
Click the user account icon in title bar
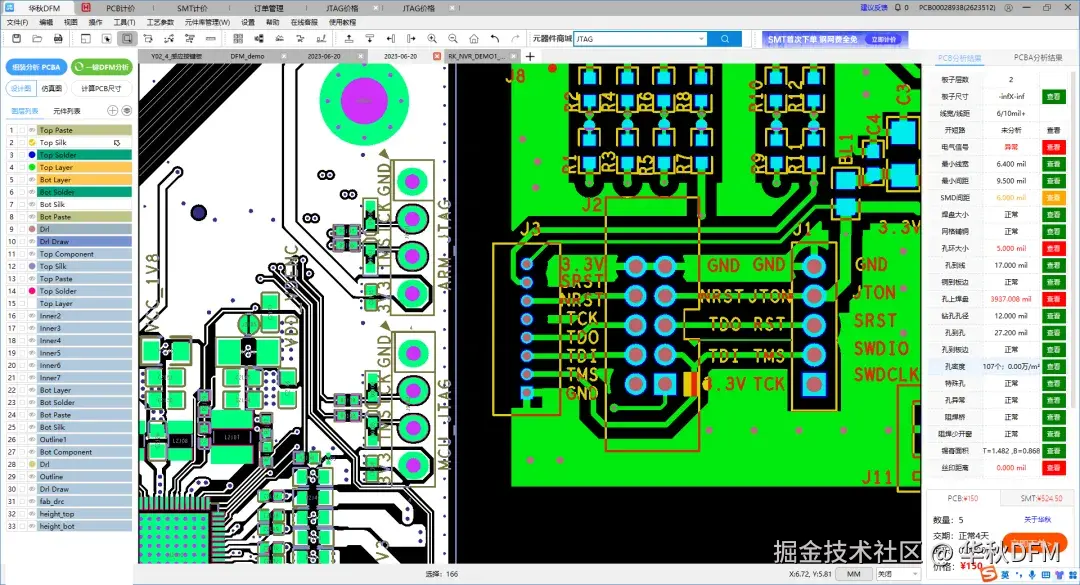(x=1008, y=8)
